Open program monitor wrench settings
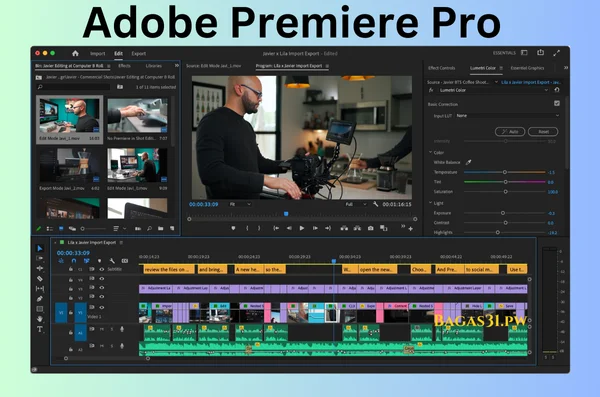Viewport: 600px width, 397px height. pyautogui.click(x=375, y=204)
